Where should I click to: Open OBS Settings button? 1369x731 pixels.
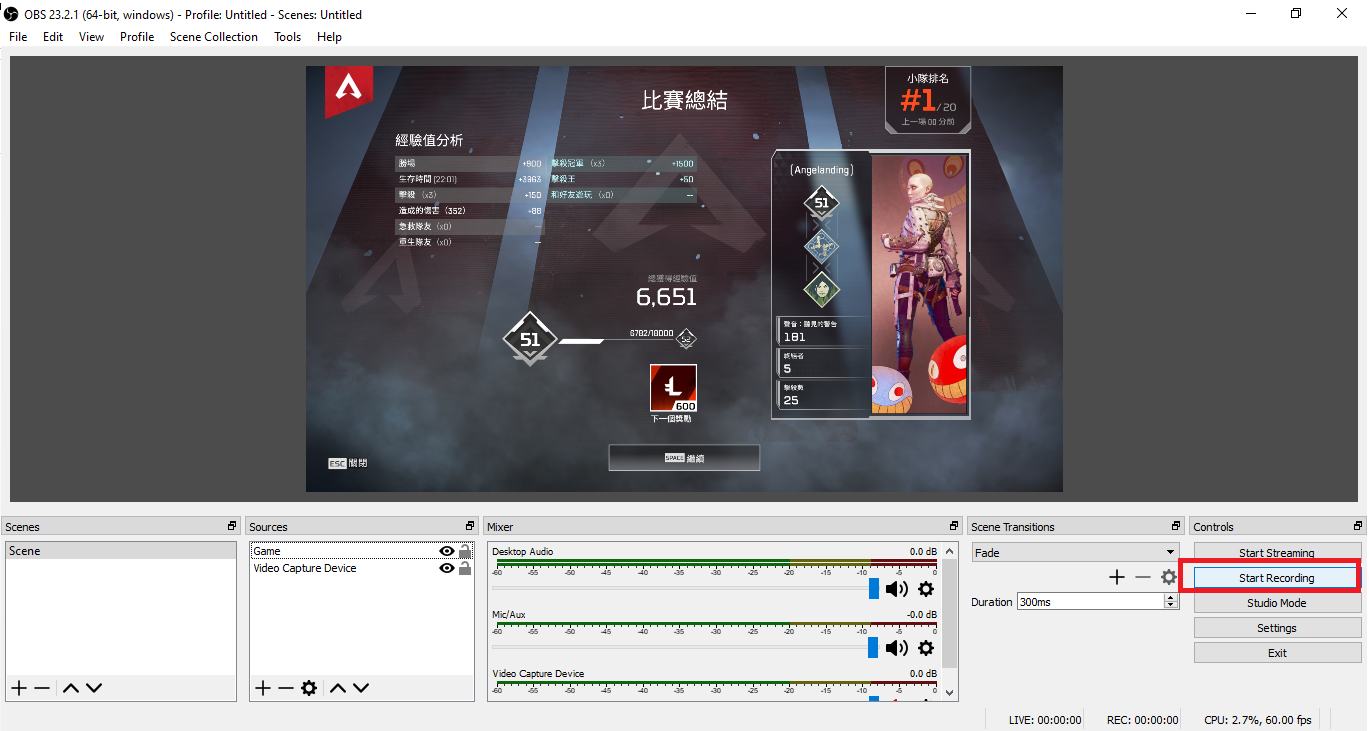[1277, 628]
